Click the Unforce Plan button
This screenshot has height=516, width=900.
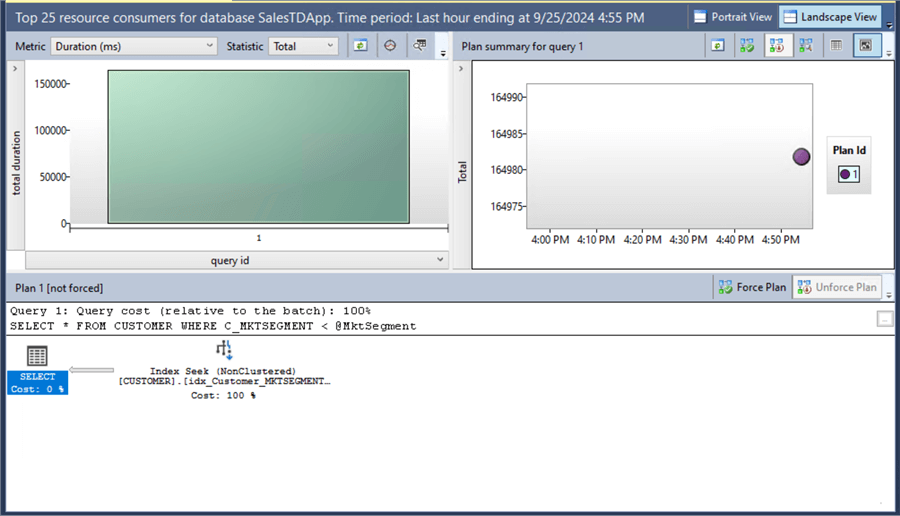point(838,287)
